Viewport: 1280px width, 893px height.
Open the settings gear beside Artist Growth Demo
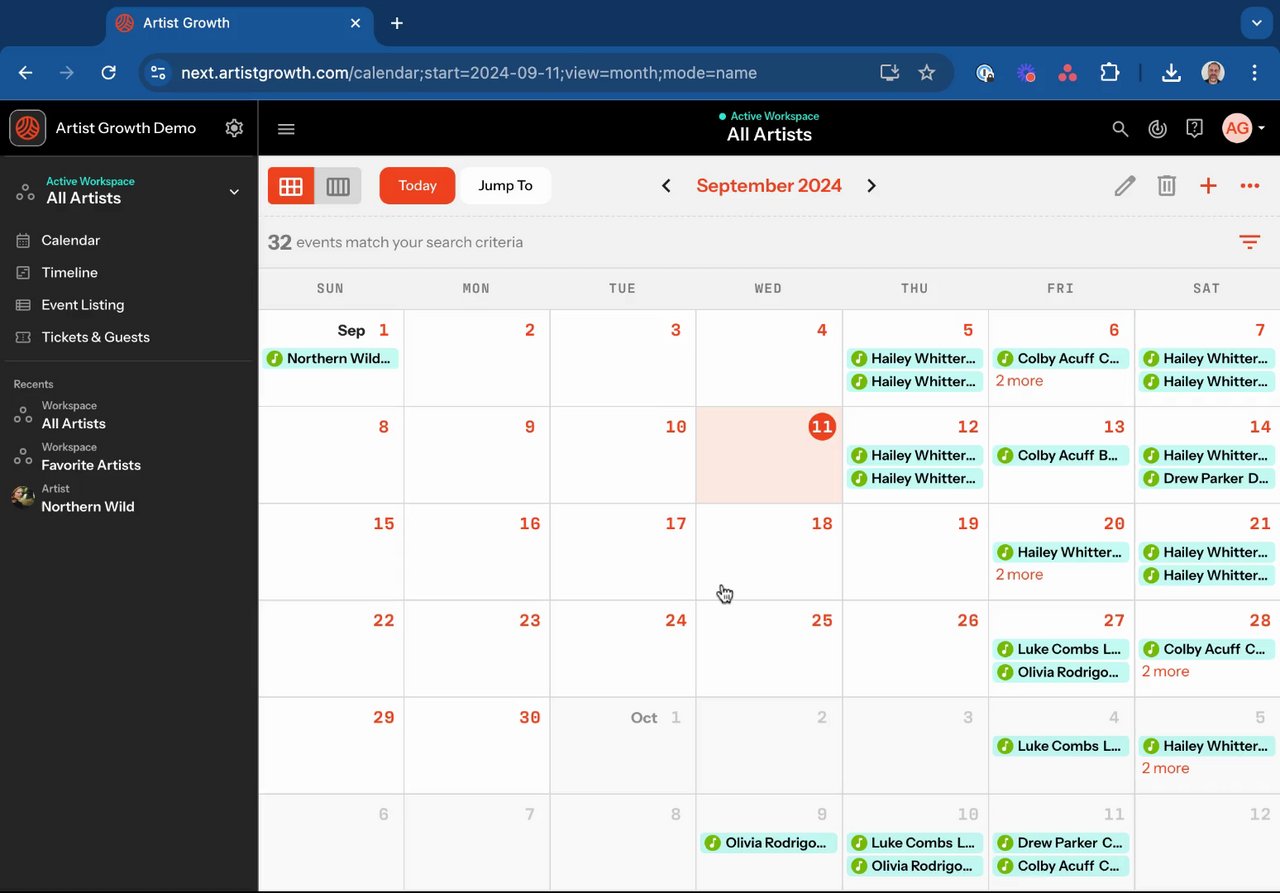[234, 128]
